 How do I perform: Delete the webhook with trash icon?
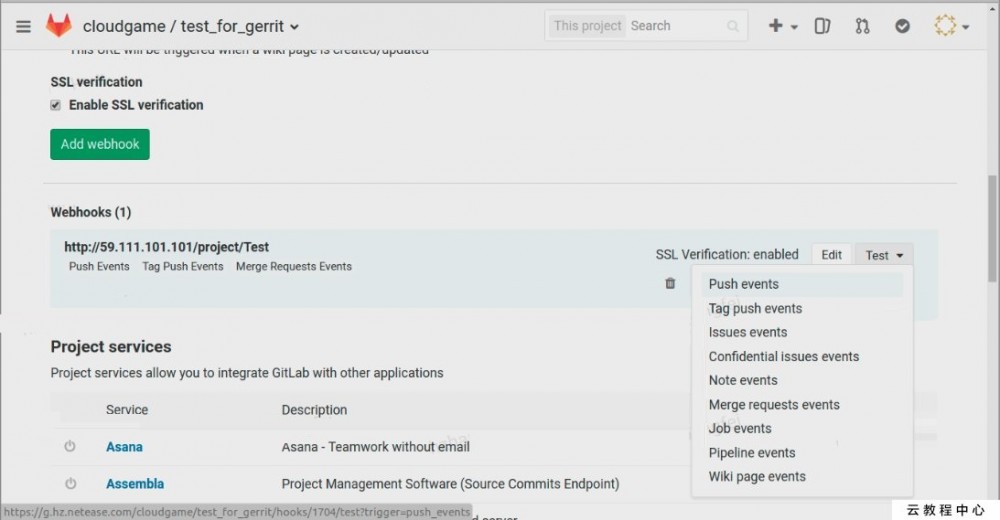pyautogui.click(x=670, y=283)
